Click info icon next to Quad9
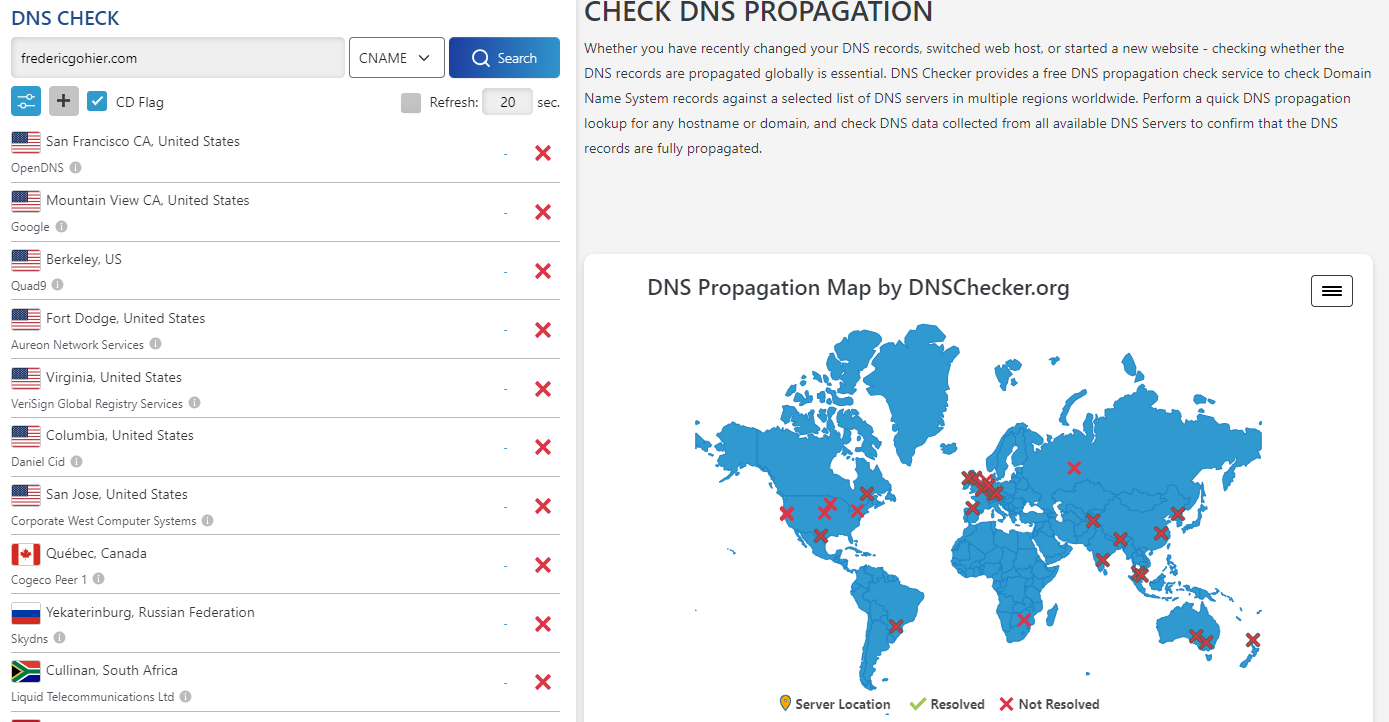 click(x=57, y=285)
